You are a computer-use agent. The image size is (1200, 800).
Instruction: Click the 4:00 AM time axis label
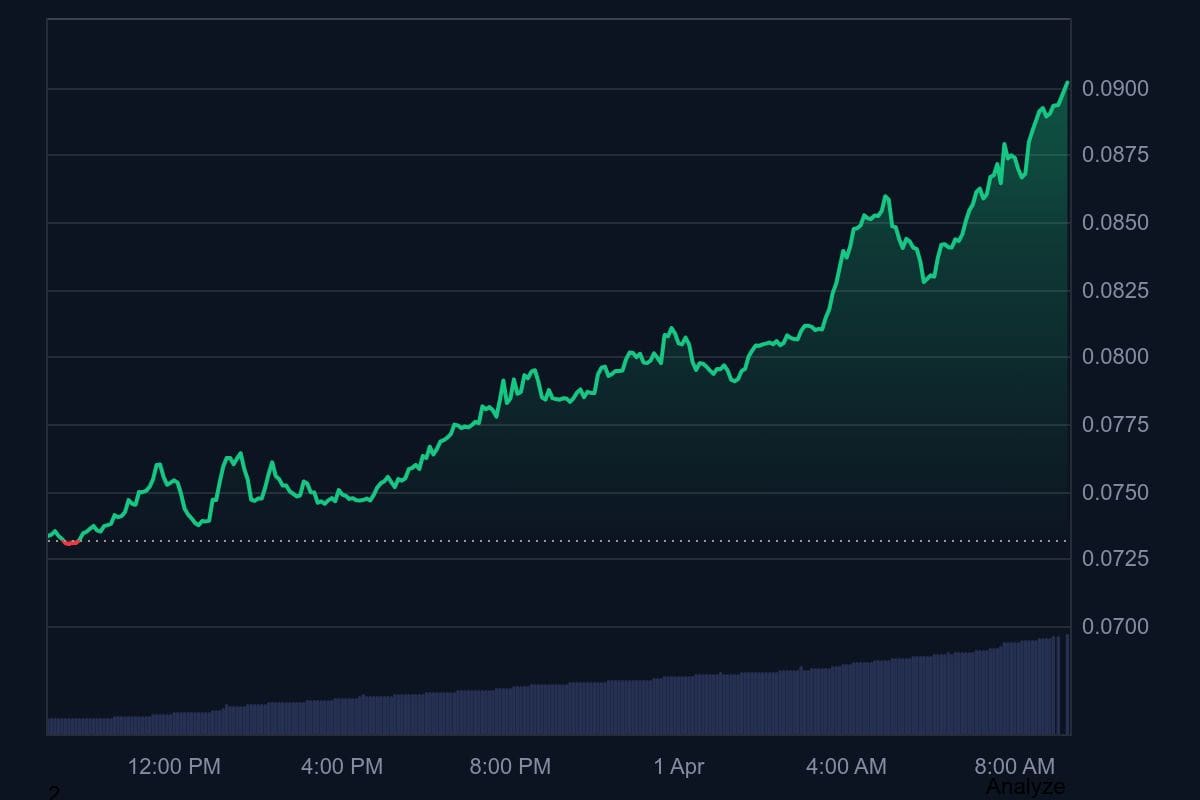pyautogui.click(x=846, y=767)
